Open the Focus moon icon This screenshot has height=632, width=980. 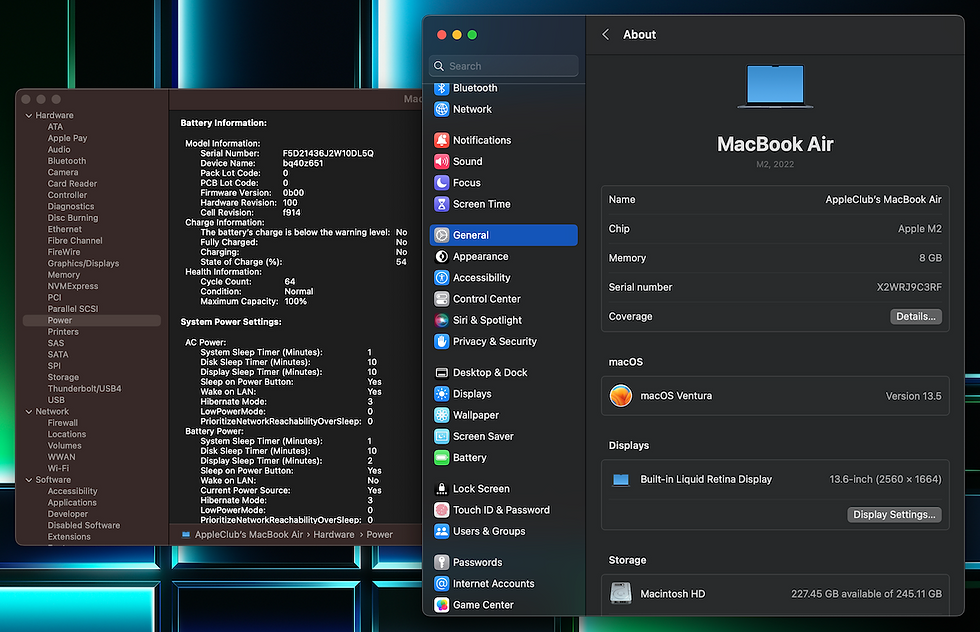pyautogui.click(x=442, y=183)
